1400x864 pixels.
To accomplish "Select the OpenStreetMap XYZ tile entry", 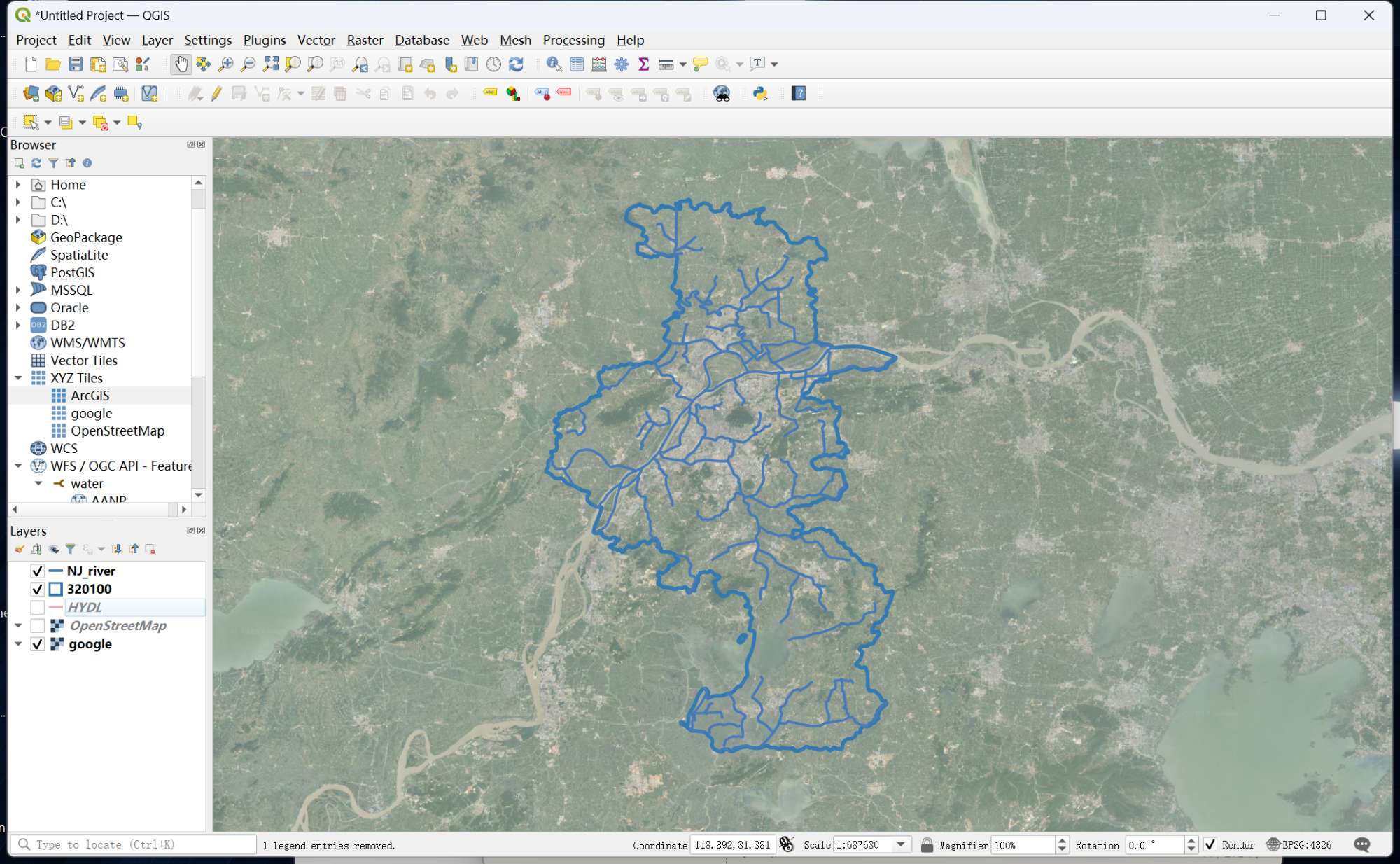I will [117, 431].
